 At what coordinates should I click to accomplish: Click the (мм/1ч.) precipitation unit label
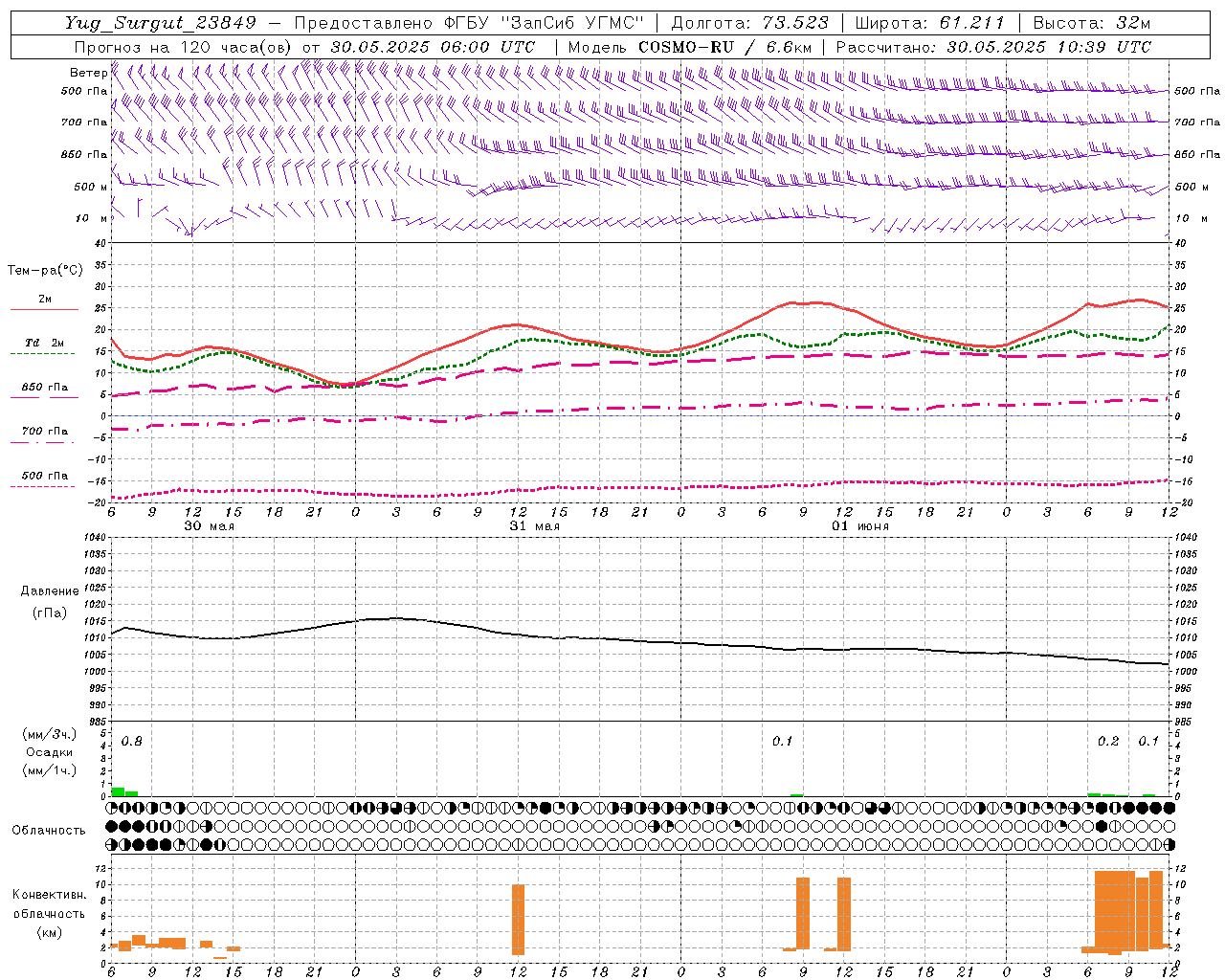point(49,770)
